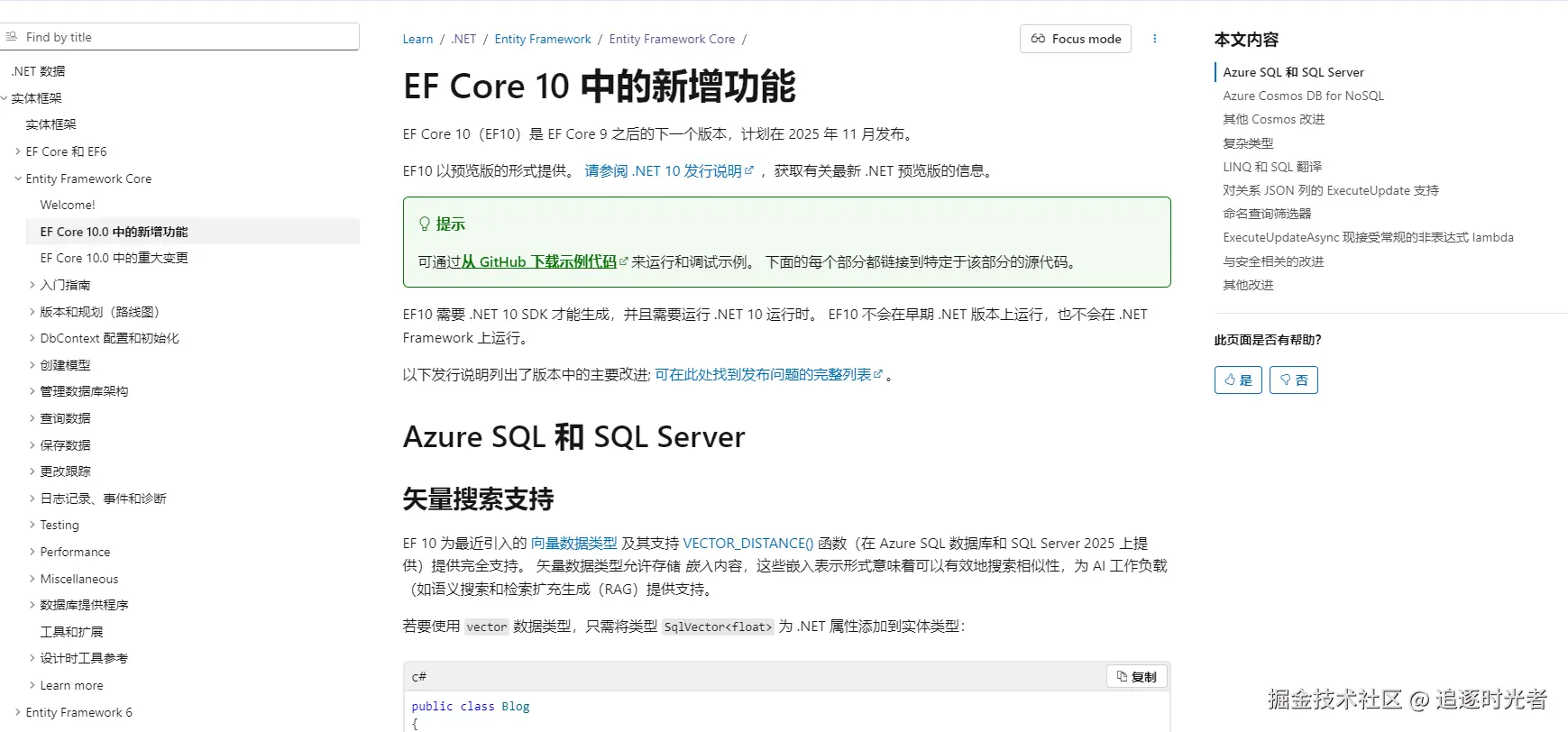Click the filter icon in Find by title
The image size is (1568, 732).
point(11,37)
